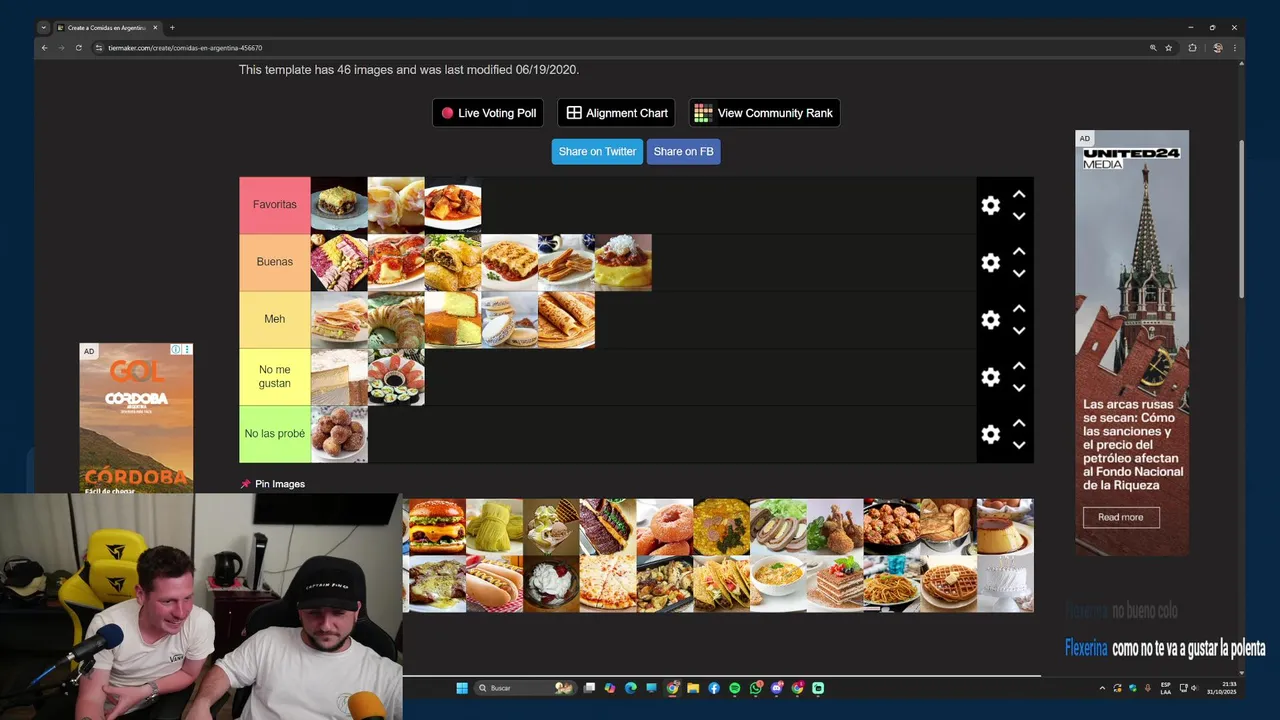The image size is (1280, 720).
Task: Click the Pin Images link
Action: pos(272,484)
